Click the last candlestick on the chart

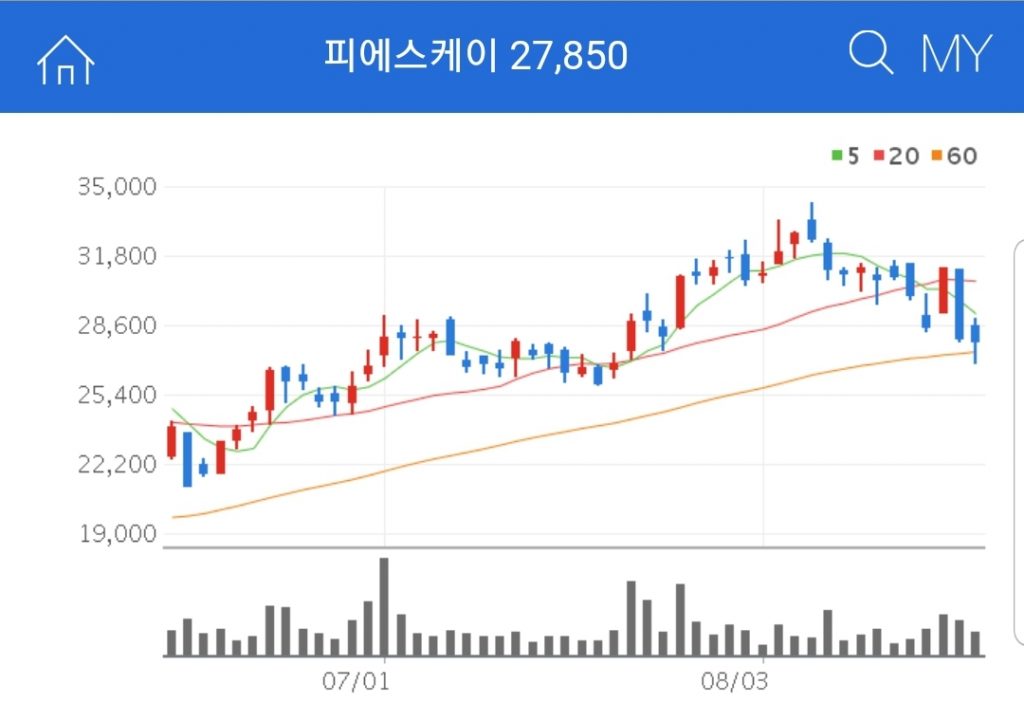[x=975, y=335]
